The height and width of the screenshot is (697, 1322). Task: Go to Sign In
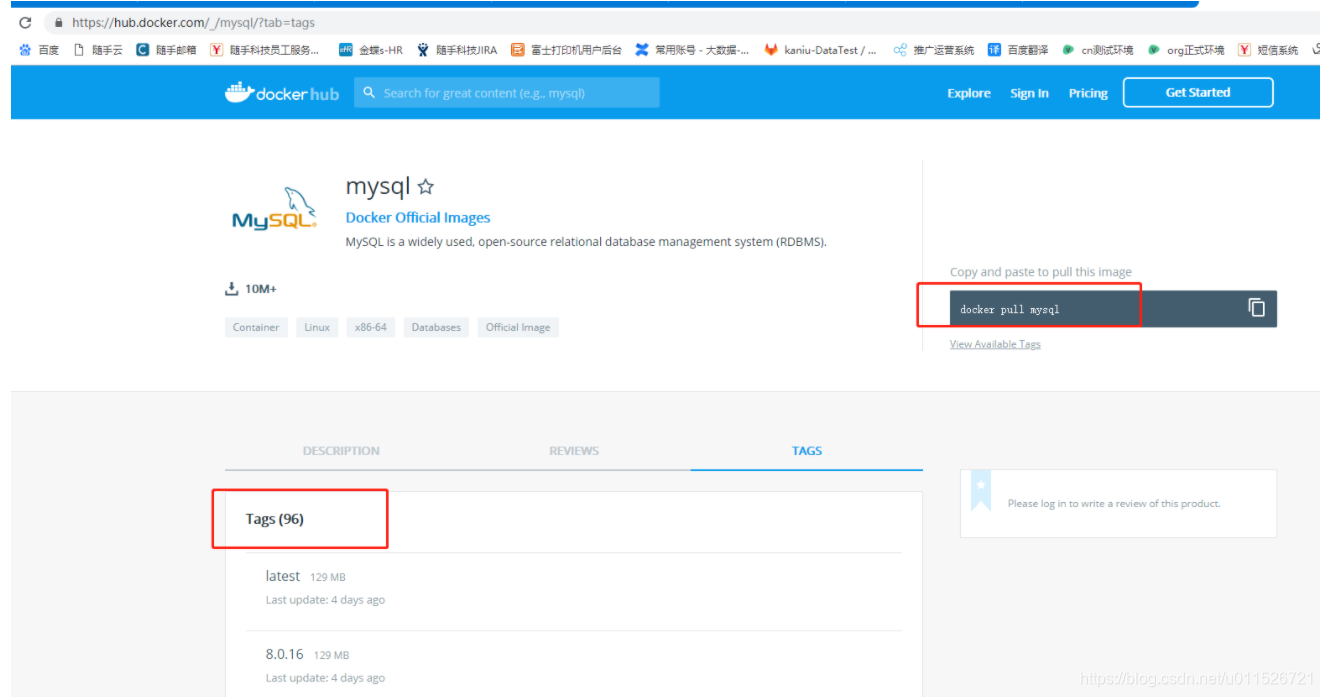(1029, 93)
